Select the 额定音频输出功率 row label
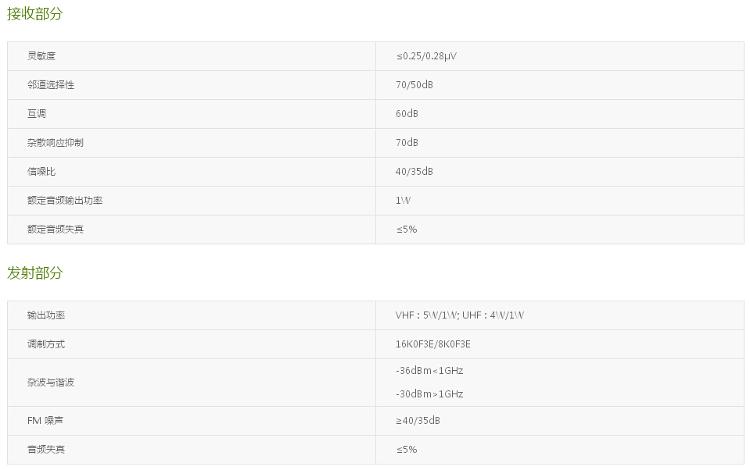The width and height of the screenshot is (750, 470). [x=65, y=200]
